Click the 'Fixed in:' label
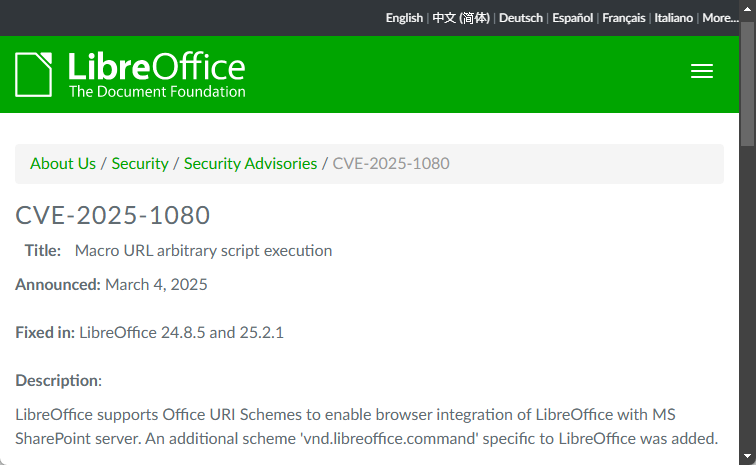 coord(45,333)
